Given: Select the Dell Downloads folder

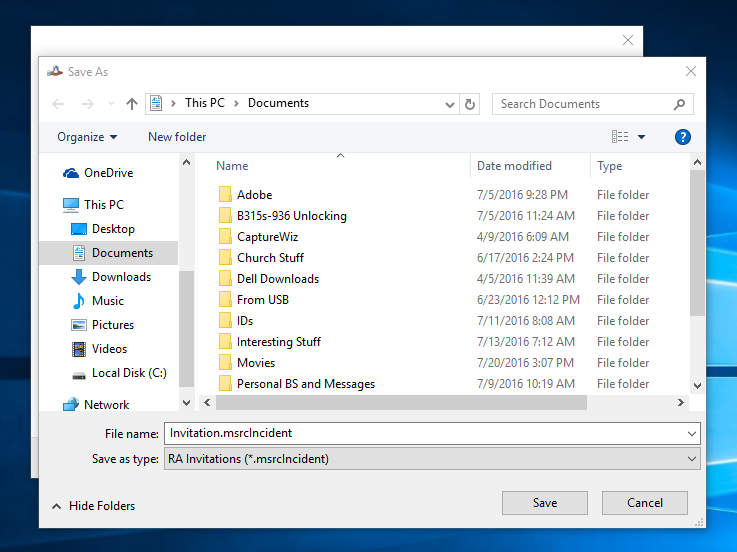Looking at the screenshot, I should (x=278, y=279).
